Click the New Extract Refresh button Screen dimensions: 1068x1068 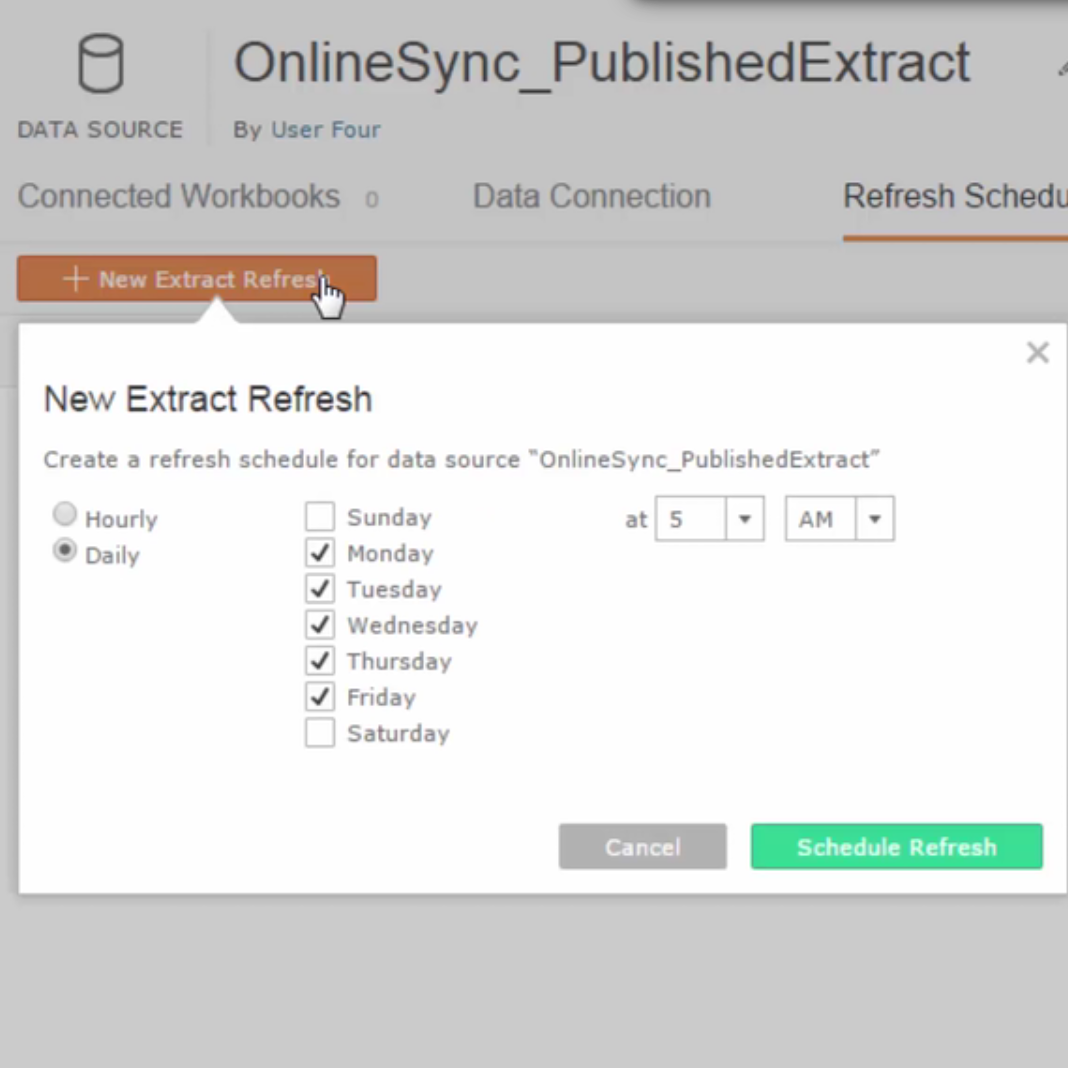196,279
